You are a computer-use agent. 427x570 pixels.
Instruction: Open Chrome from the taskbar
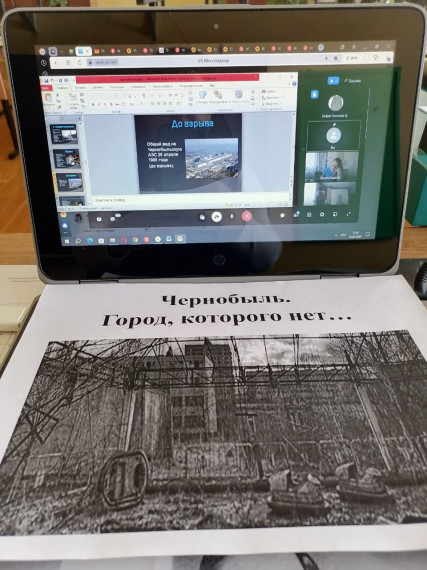click(135, 240)
